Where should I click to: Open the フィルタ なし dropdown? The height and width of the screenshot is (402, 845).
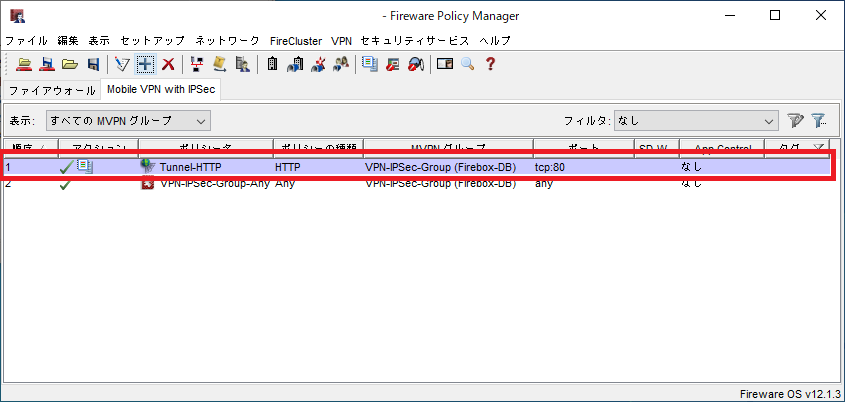(x=696, y=121)
